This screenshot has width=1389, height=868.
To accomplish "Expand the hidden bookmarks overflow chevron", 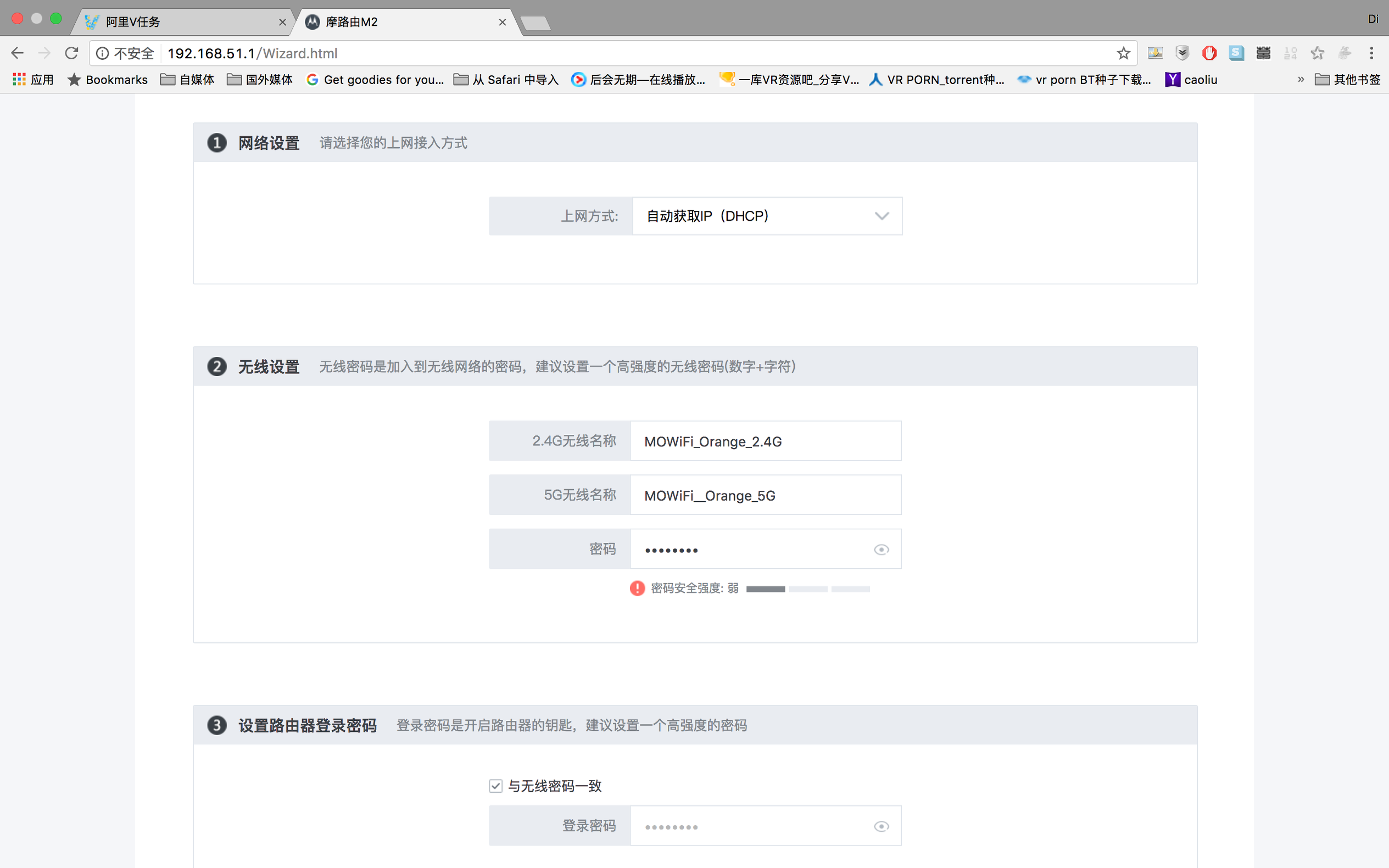I will pos(1301,80).
